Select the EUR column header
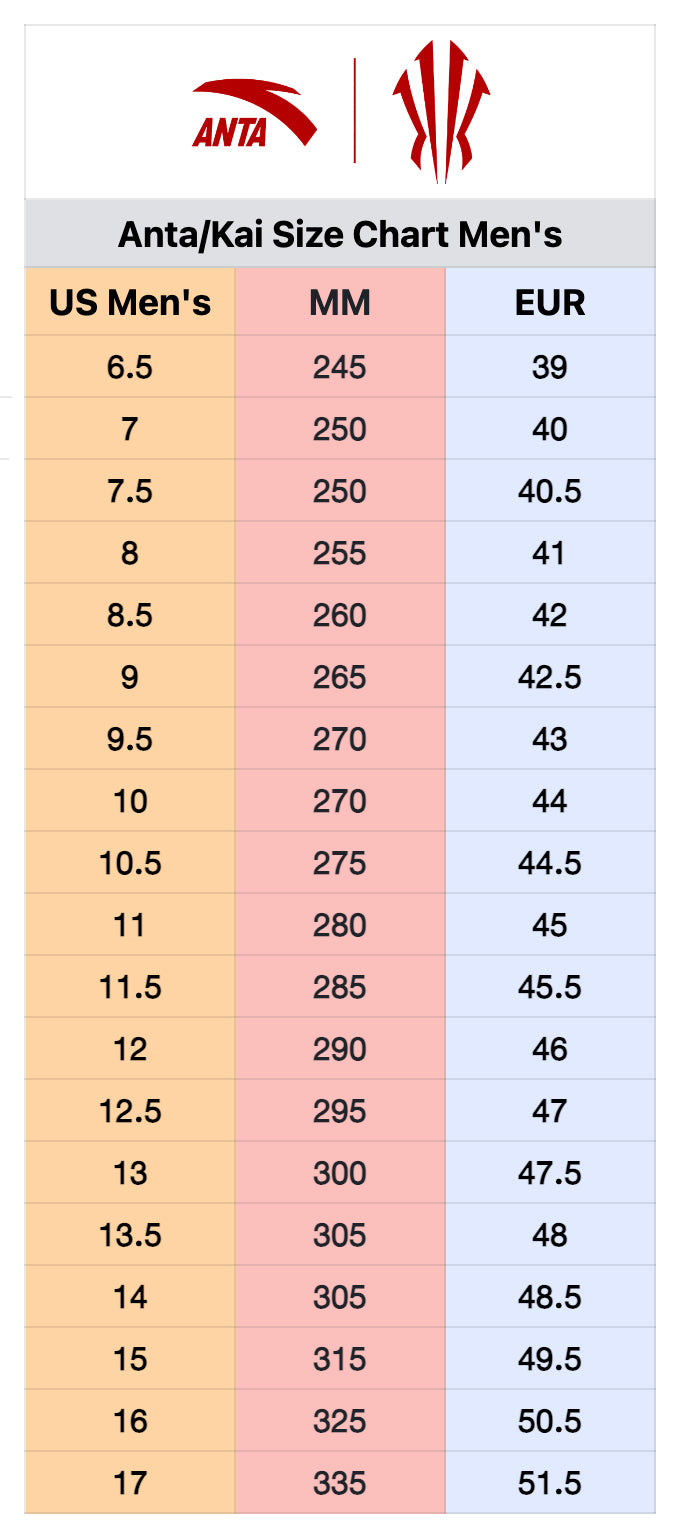This screenshot has width=682, height=1538. [x=550, y=302]
